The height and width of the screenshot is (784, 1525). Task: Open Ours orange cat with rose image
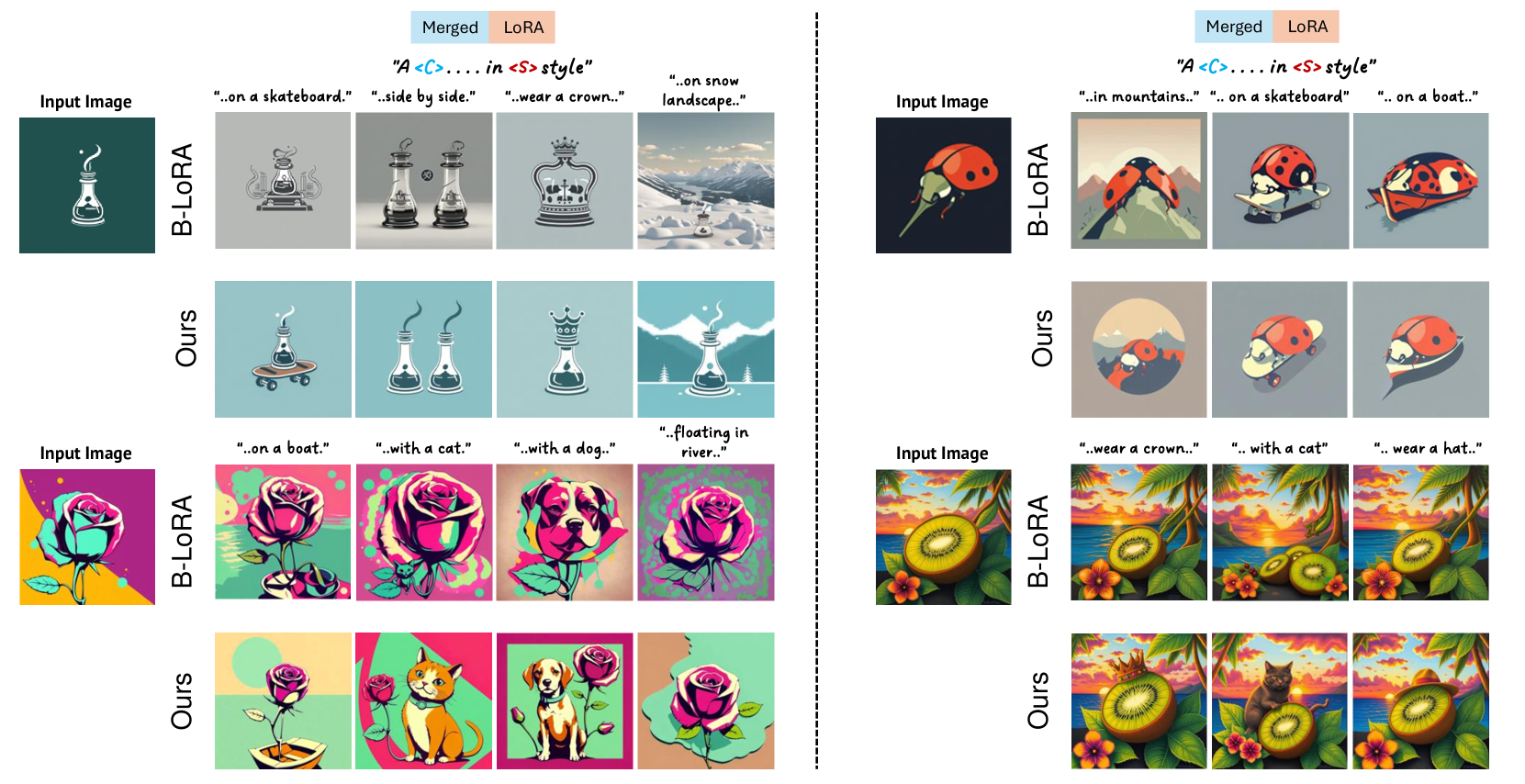(x=423, y=700)
